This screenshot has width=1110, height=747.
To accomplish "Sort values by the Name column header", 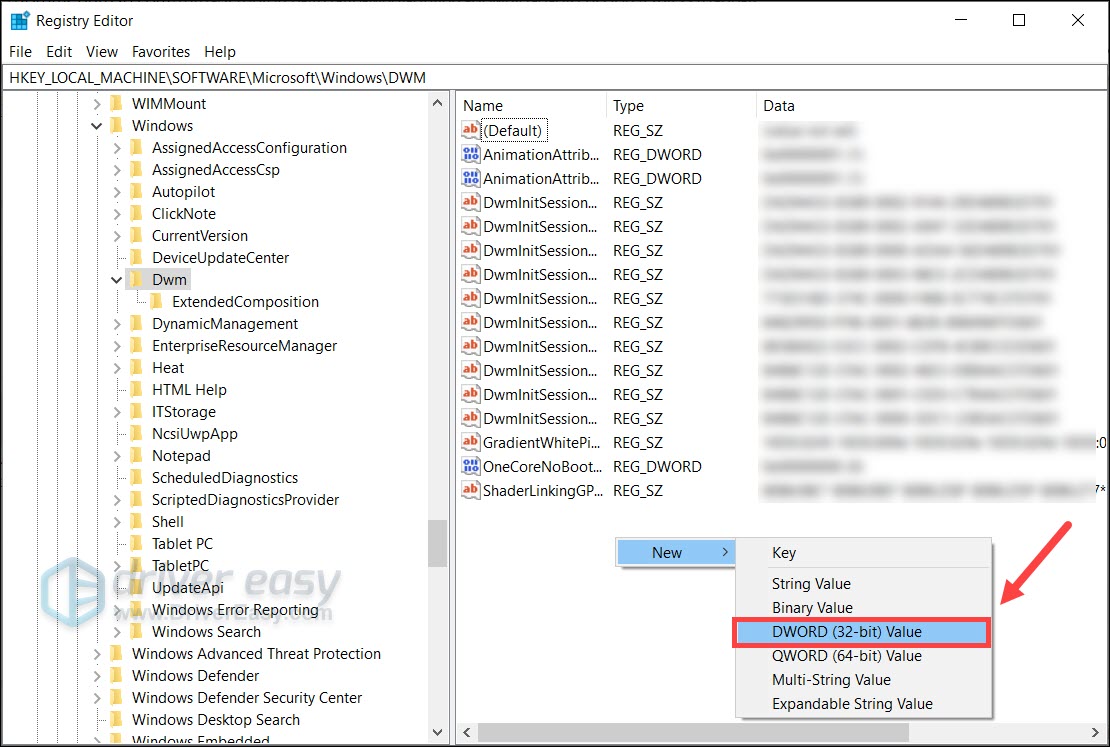I will tap(531, 106).
